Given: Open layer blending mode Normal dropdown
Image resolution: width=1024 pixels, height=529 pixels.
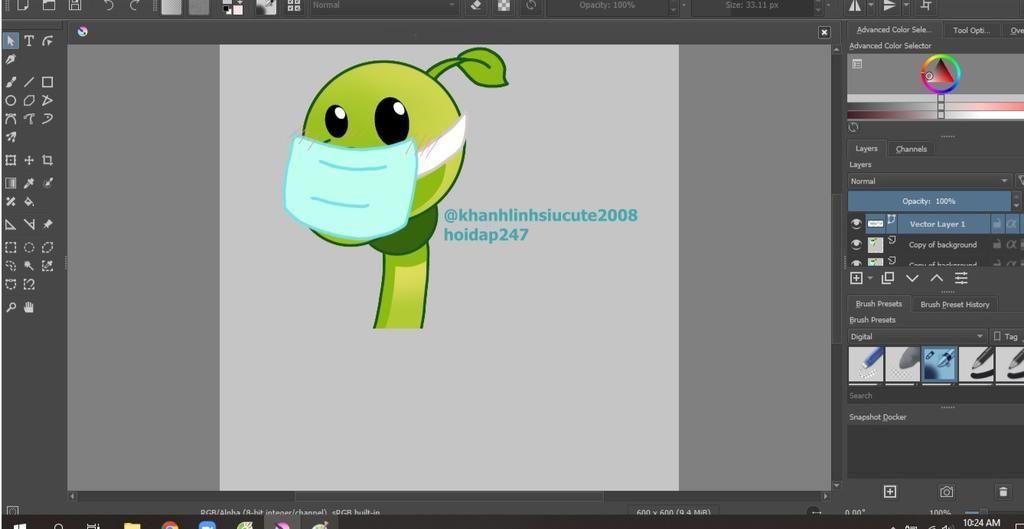Looking at the screenshot, I should [x=929, y=181].
